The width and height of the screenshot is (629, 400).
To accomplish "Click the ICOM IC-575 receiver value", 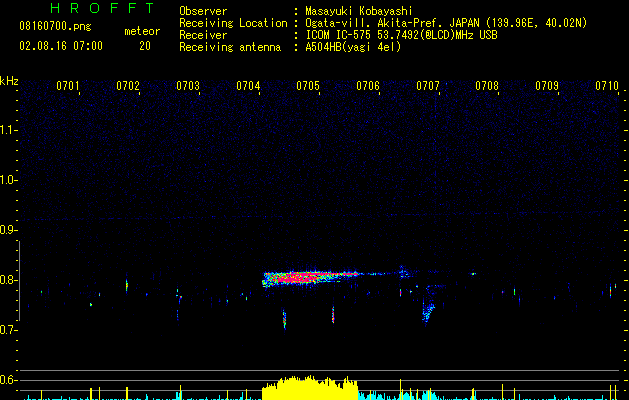I will click(401, 35).
